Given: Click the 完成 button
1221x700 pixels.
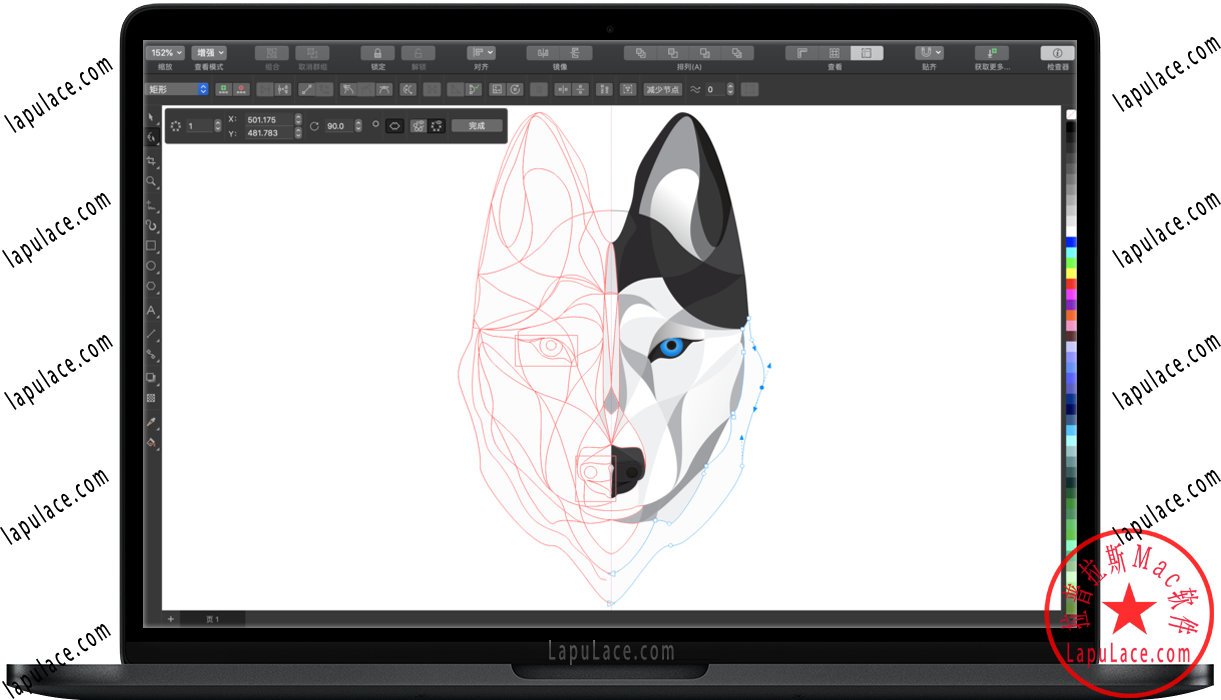Looking at the screenshot, I should point(476,126).
